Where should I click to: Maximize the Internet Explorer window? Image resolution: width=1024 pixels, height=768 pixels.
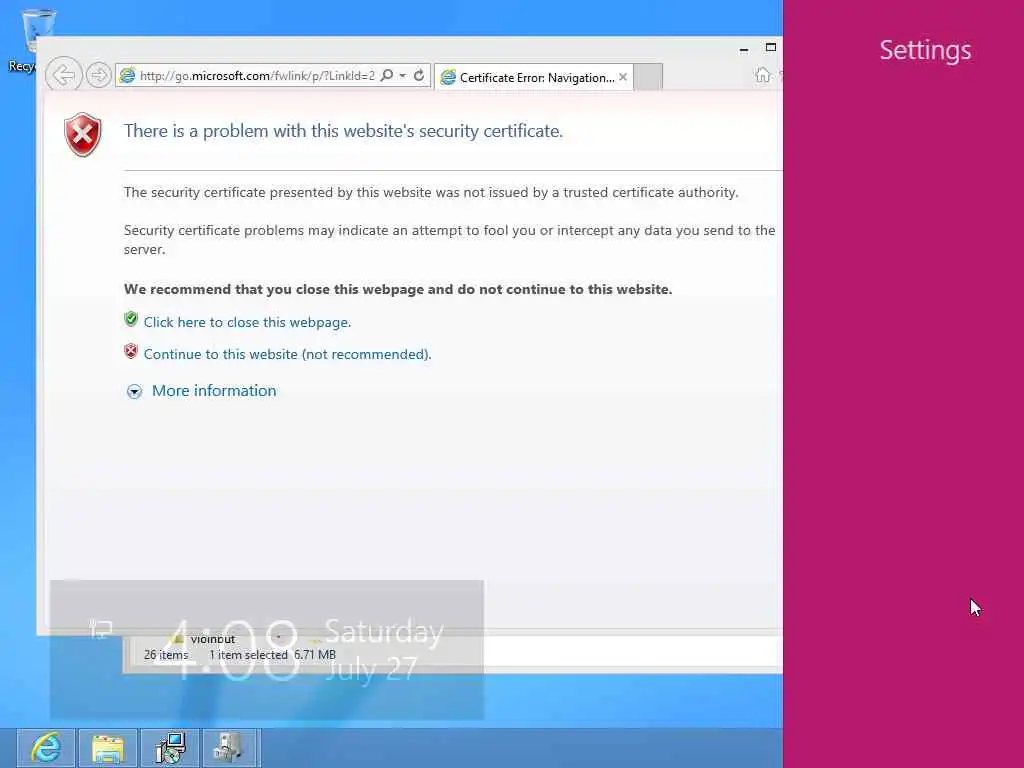coord(771,47)
